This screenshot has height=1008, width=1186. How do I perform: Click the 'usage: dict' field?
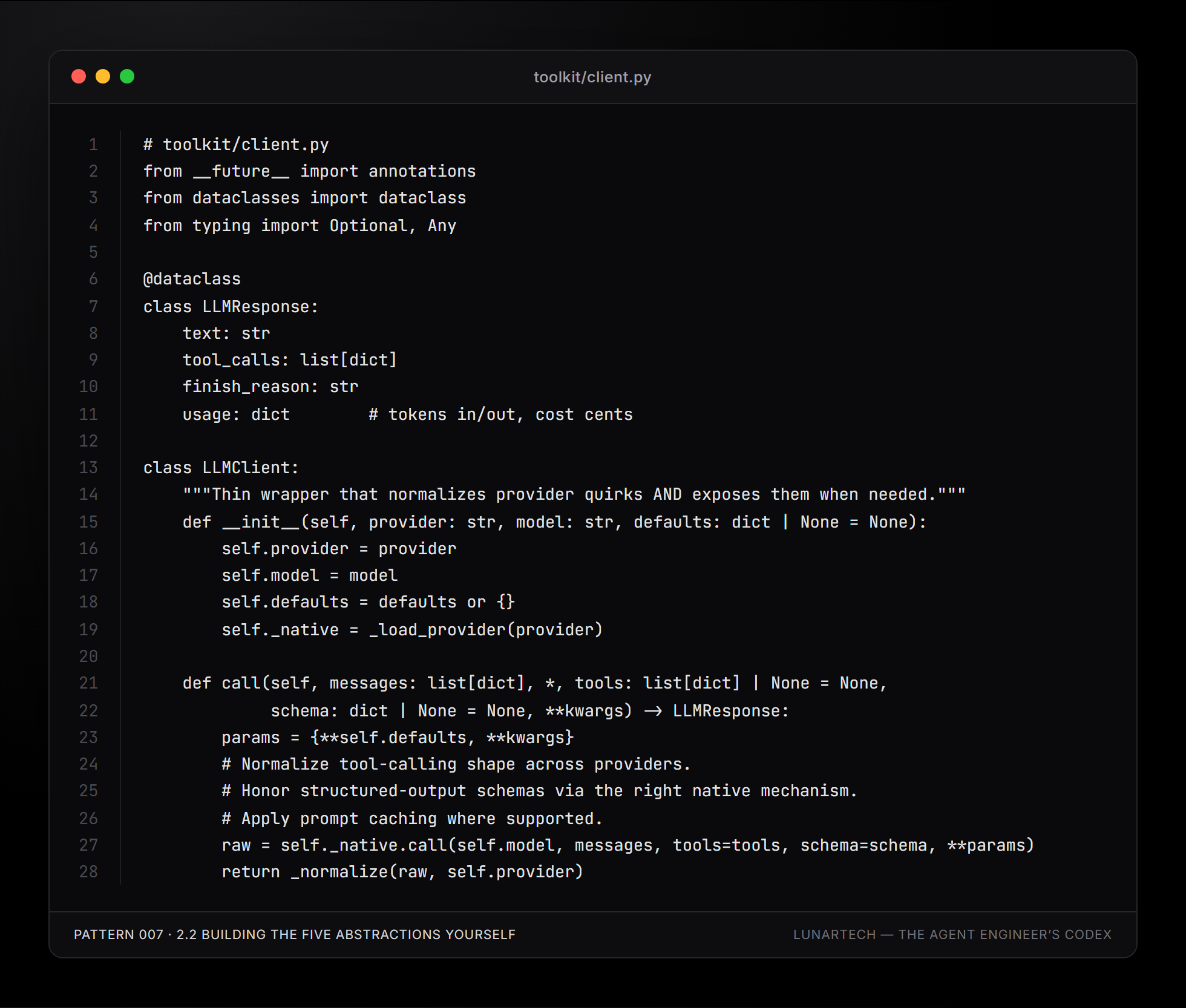tap(236, 414)
